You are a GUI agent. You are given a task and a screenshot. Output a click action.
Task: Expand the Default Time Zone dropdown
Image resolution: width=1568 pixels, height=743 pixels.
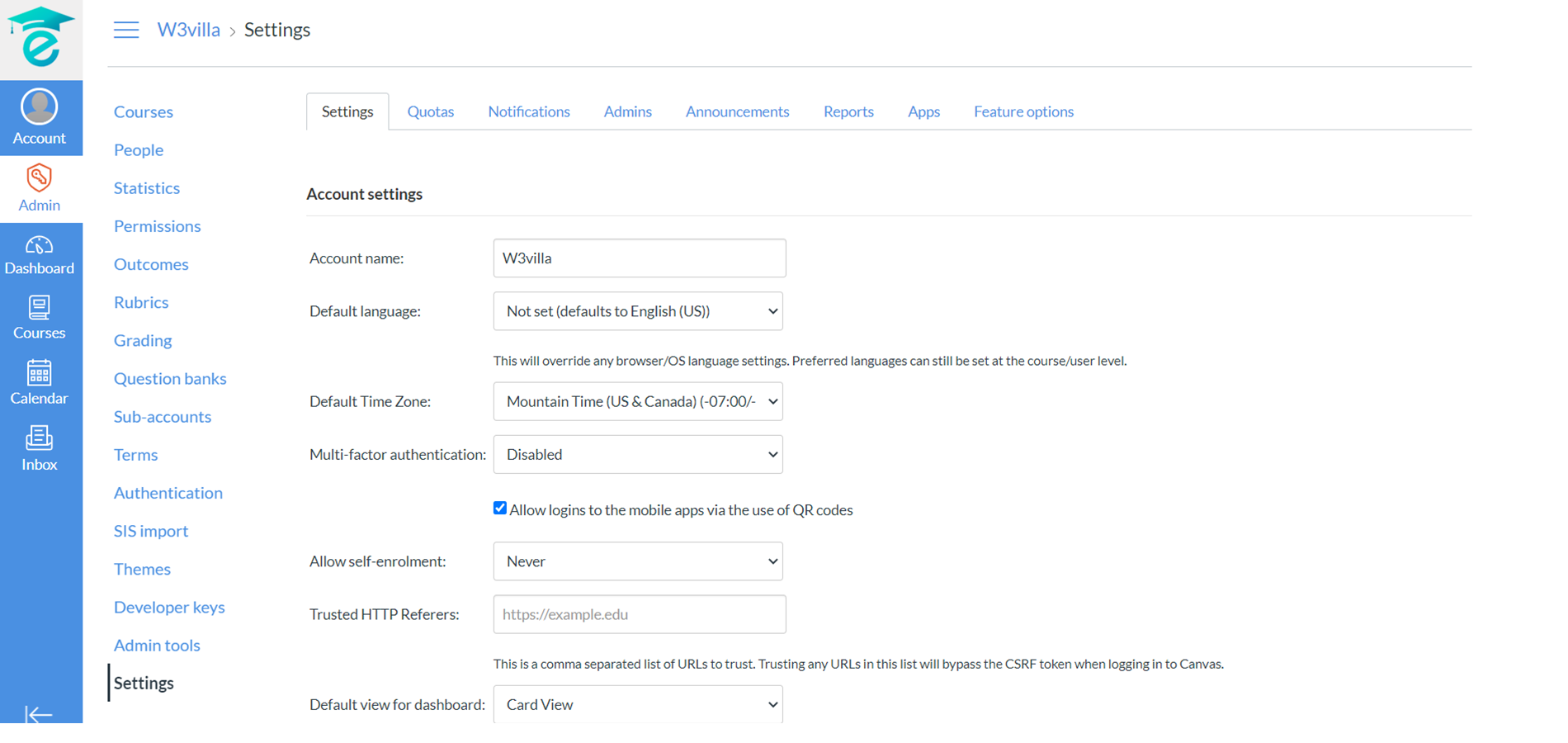(638, 401)
